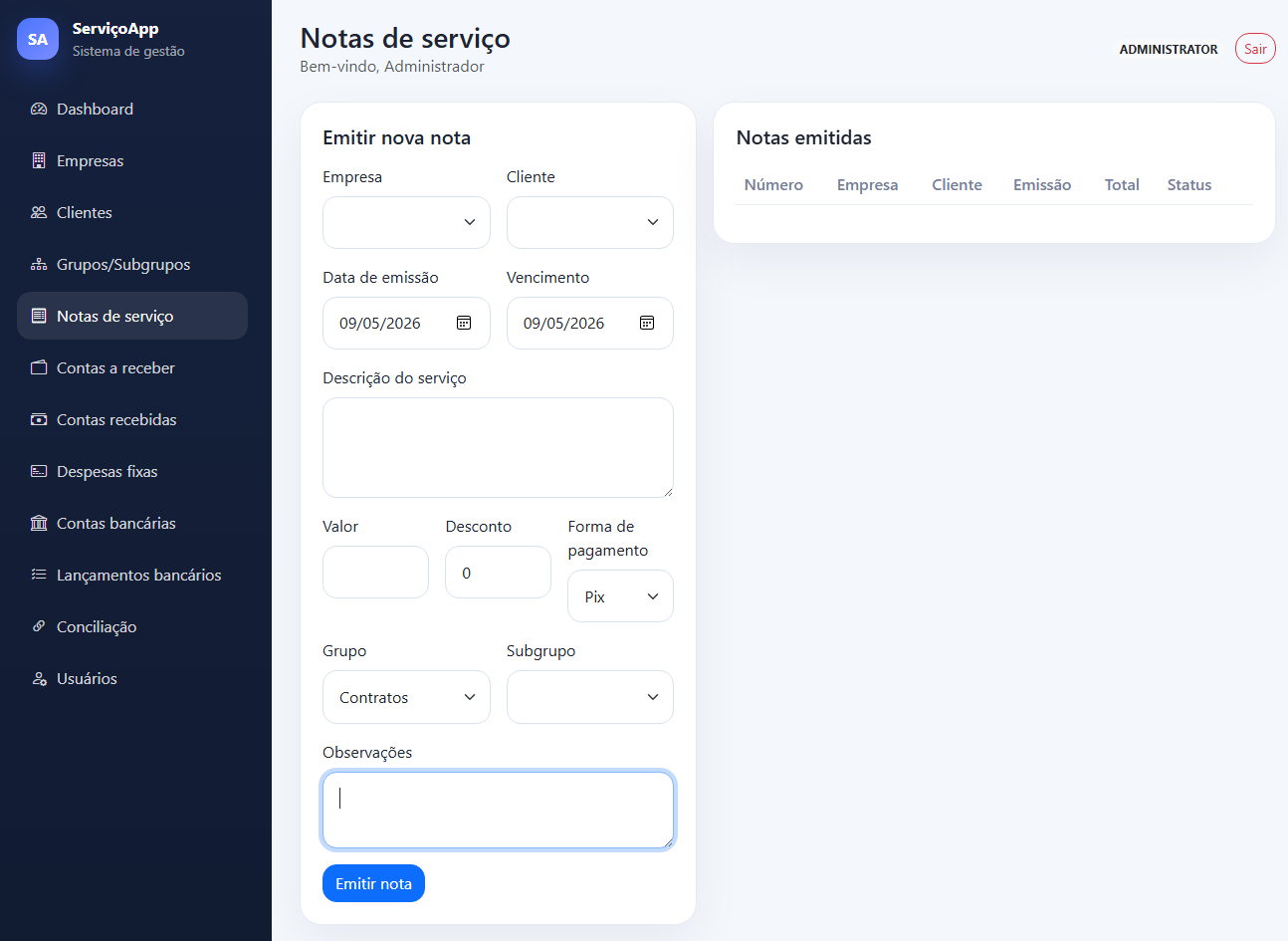Navigate to Grupos/Subgrupos
The width and height of the screenshot is (1288, 941).
(132, 264)
